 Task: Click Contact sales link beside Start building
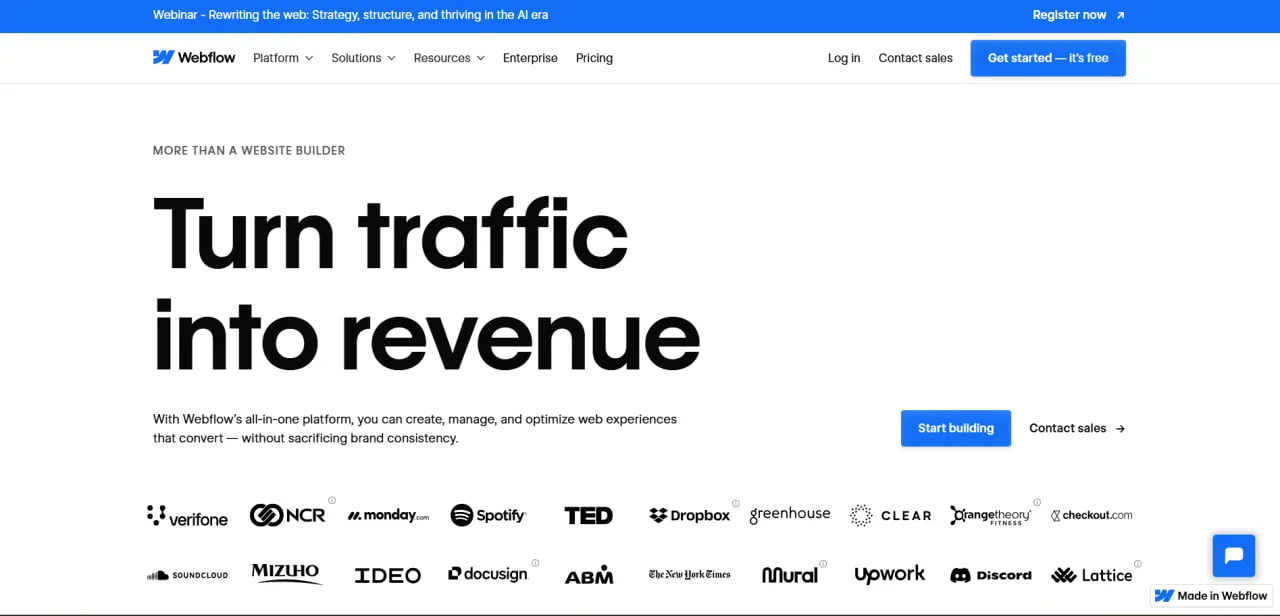click(x=1077, y=428)
